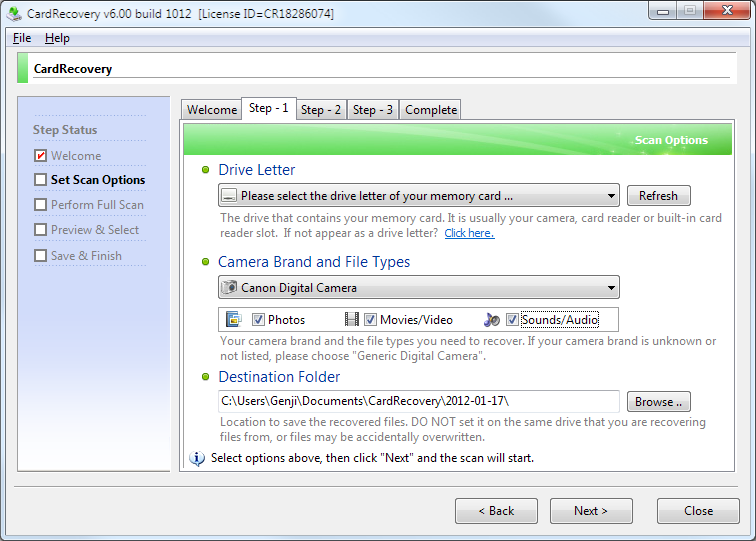756x541 pixels.
Task: Click the destination folder path field
Action: tap(418, 401)
